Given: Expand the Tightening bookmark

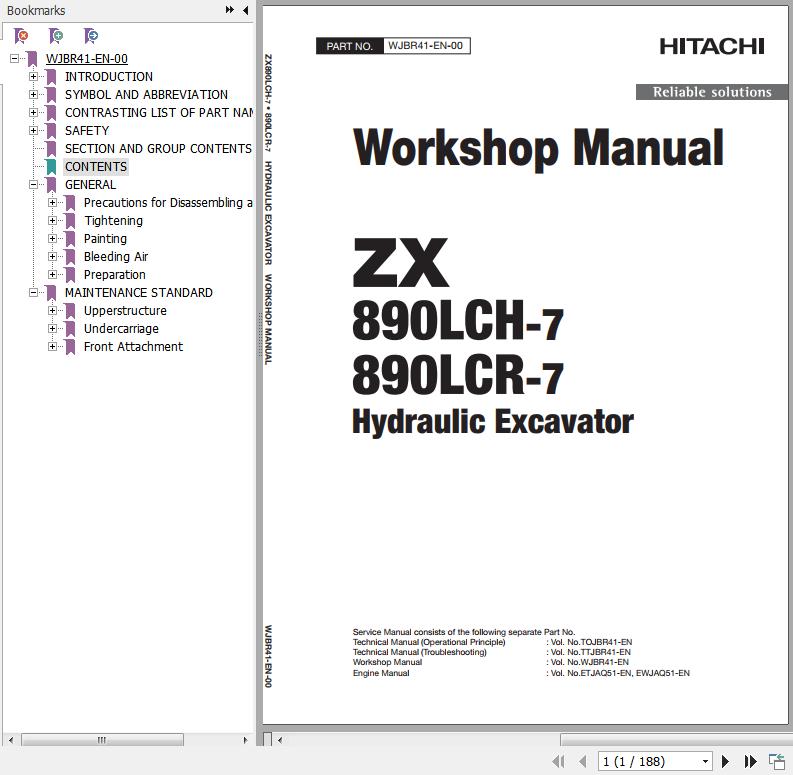Looking at the screenshot, I should coord(53,221).
